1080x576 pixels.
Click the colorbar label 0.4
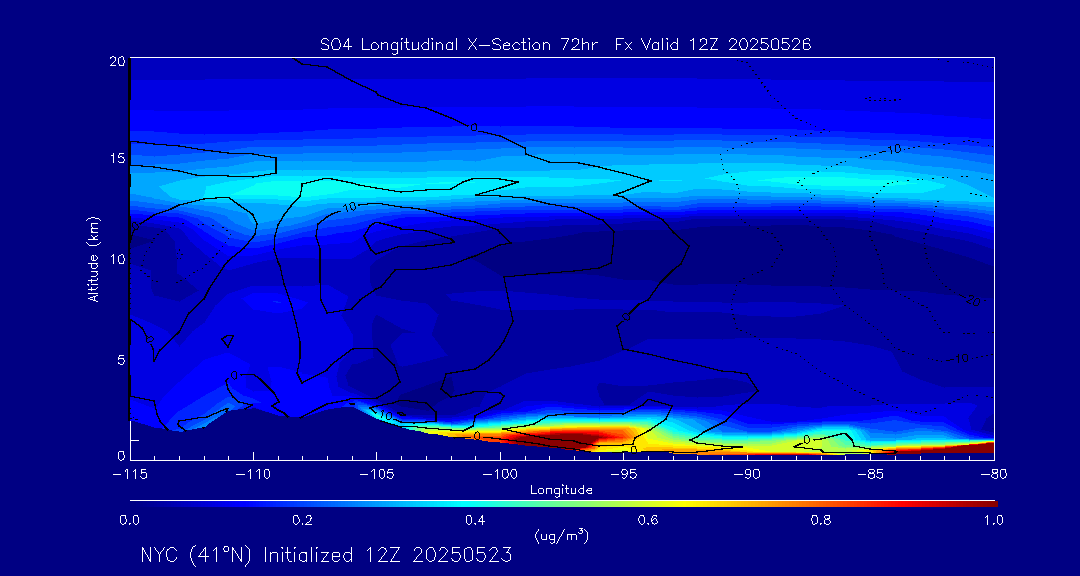click(x=475, y=520)
